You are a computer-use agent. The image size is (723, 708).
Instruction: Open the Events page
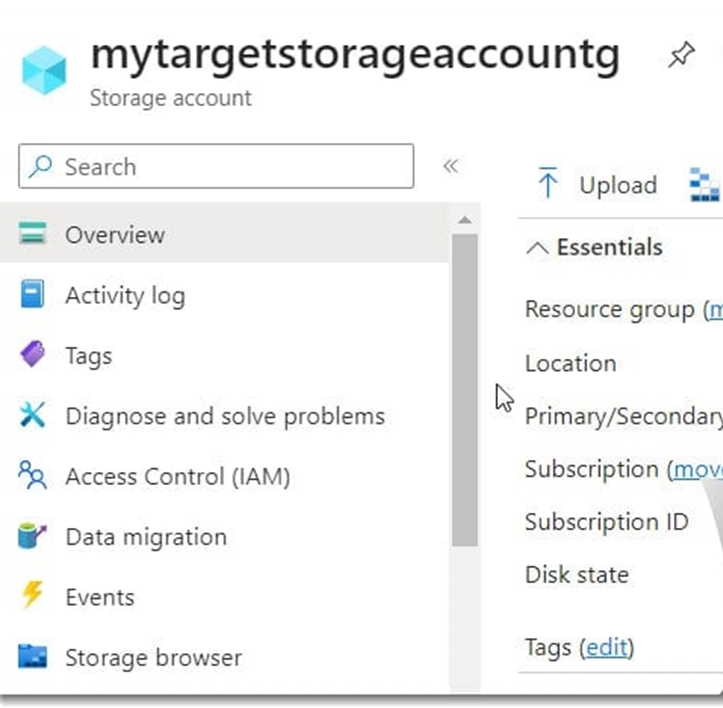[224, 596]
